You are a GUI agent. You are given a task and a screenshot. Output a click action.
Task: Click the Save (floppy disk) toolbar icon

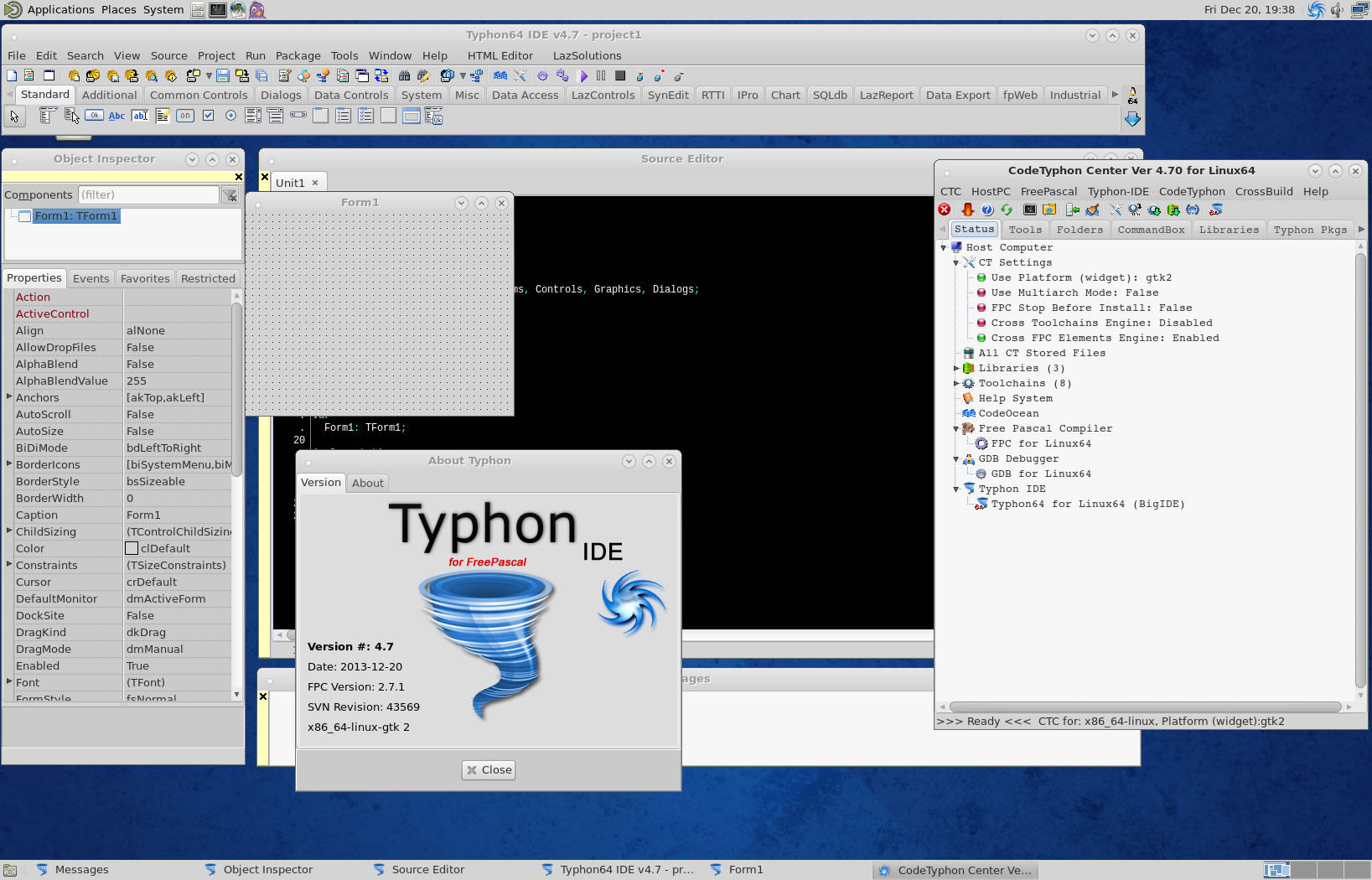(x=223, y=75)
